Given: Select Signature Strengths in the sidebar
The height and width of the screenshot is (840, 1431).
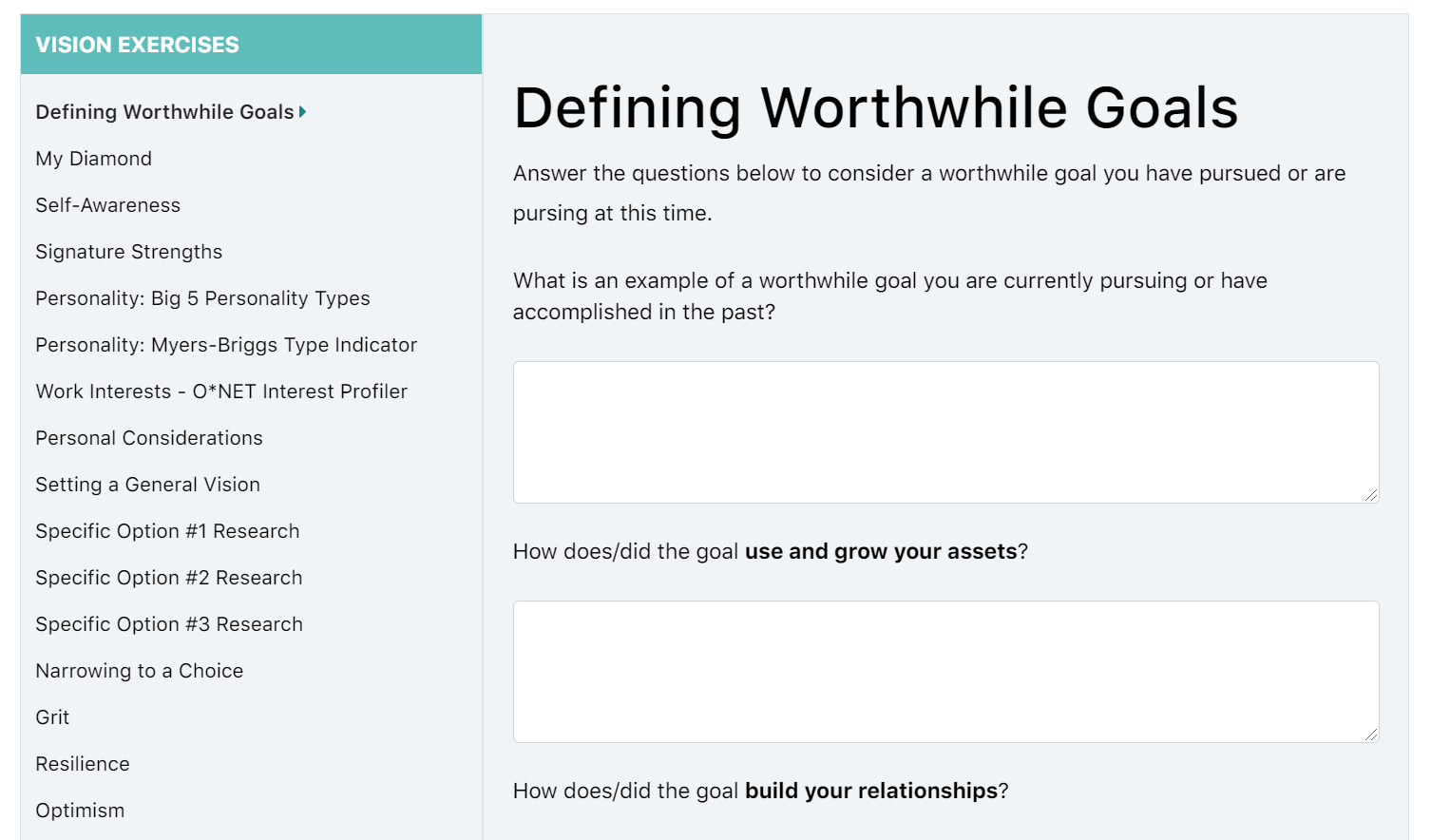Looking at the screenshot, I should click(128, 252).
